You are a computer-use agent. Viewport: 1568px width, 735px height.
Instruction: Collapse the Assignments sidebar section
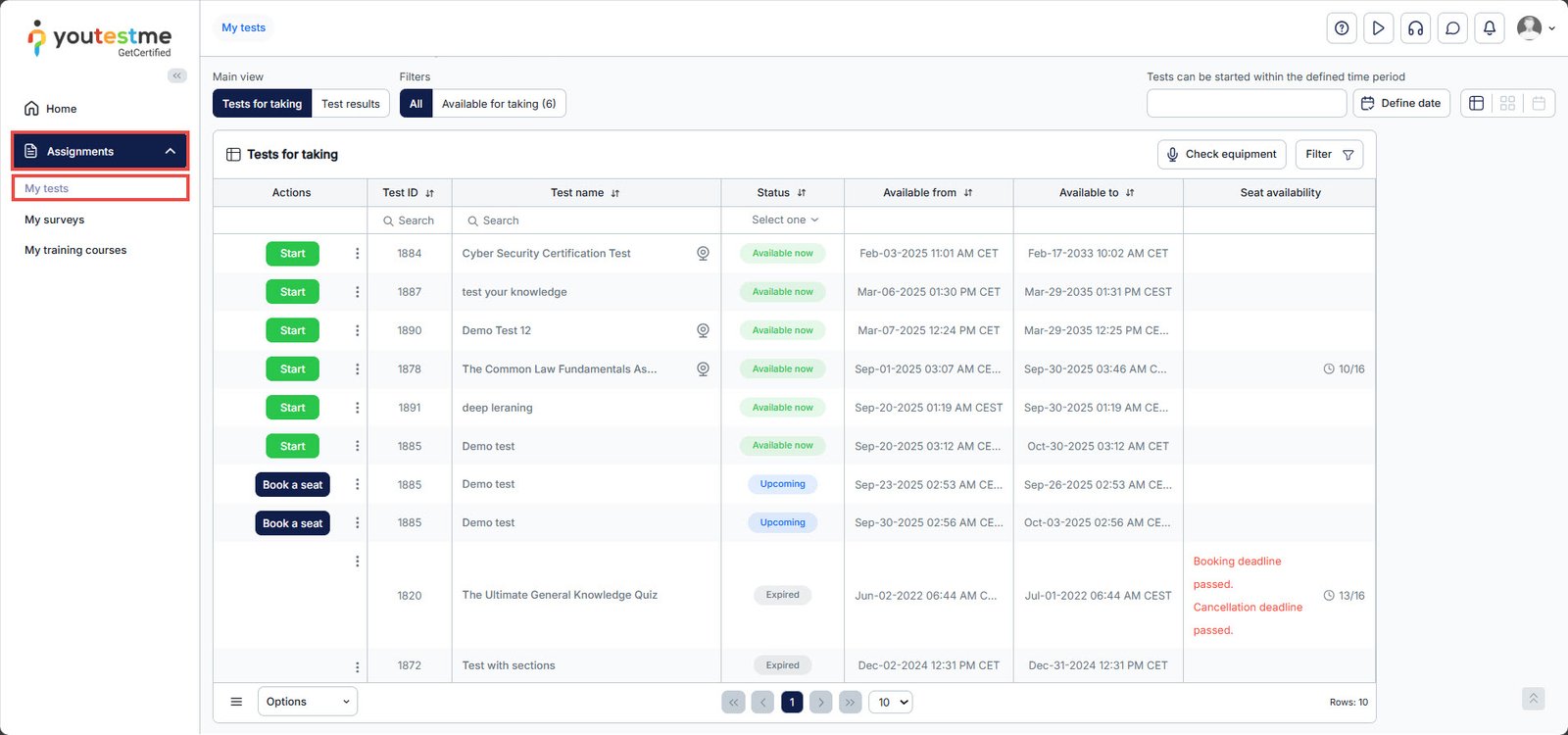point(170,151)
